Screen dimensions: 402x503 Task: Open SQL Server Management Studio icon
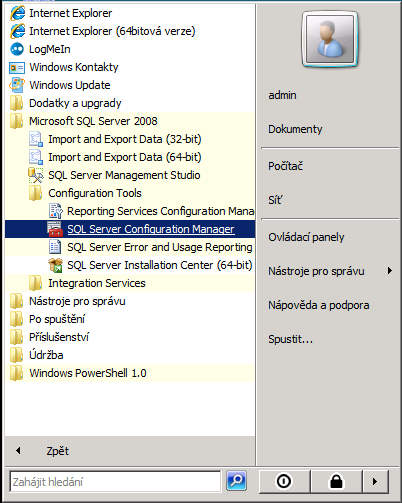click(36, 175)
